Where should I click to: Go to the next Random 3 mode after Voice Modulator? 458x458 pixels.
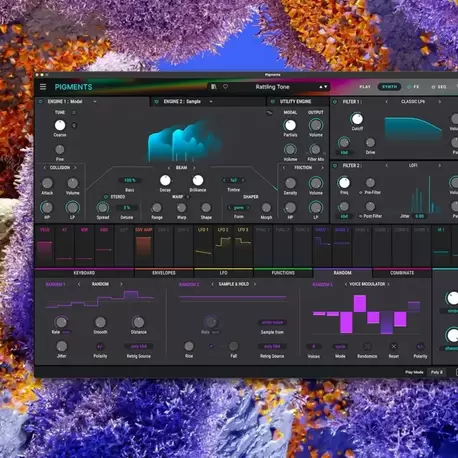(388, 284)
